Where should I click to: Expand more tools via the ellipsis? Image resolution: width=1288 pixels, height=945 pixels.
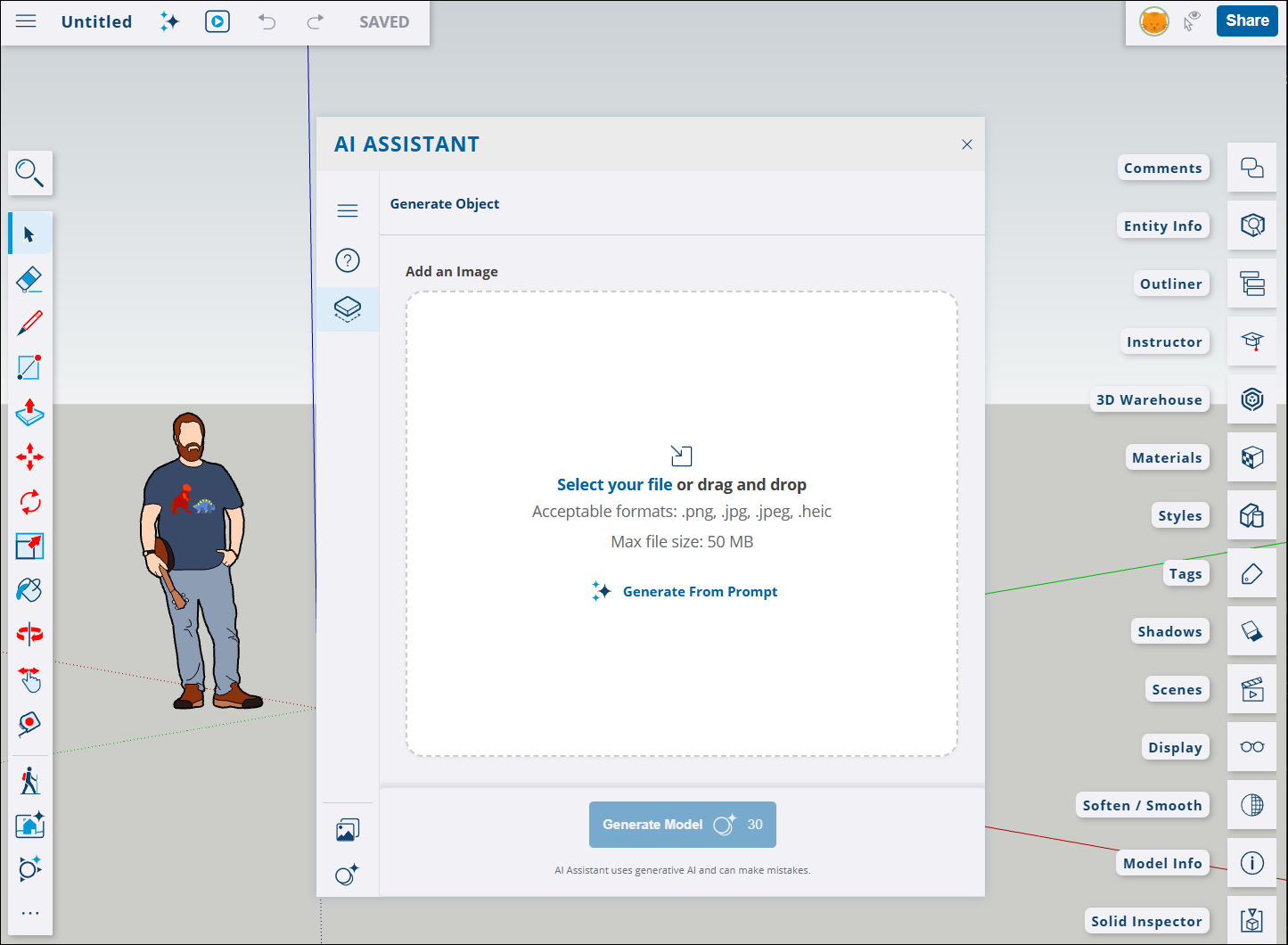29,912
